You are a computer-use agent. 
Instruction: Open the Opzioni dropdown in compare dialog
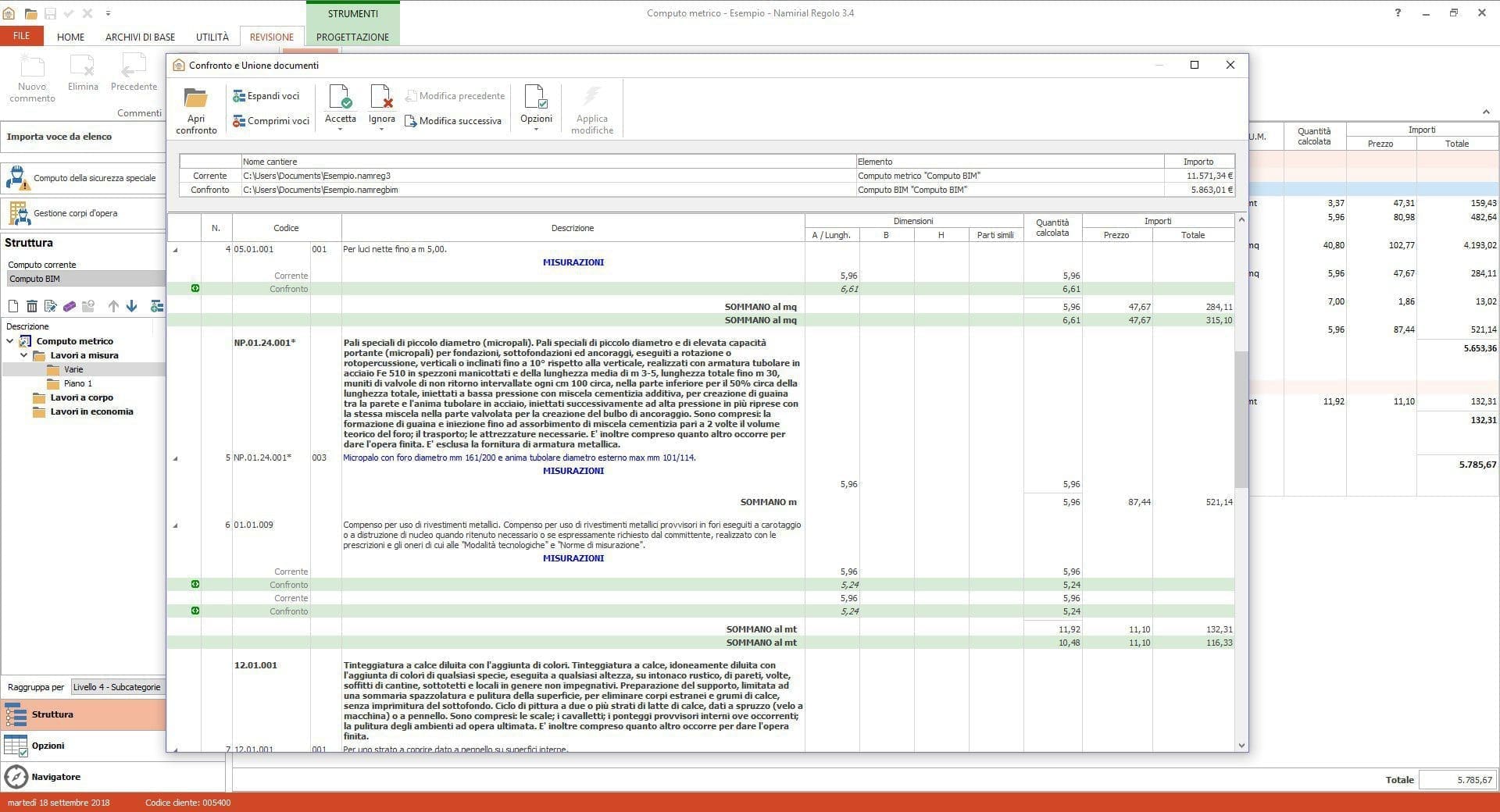pos(536,129)
